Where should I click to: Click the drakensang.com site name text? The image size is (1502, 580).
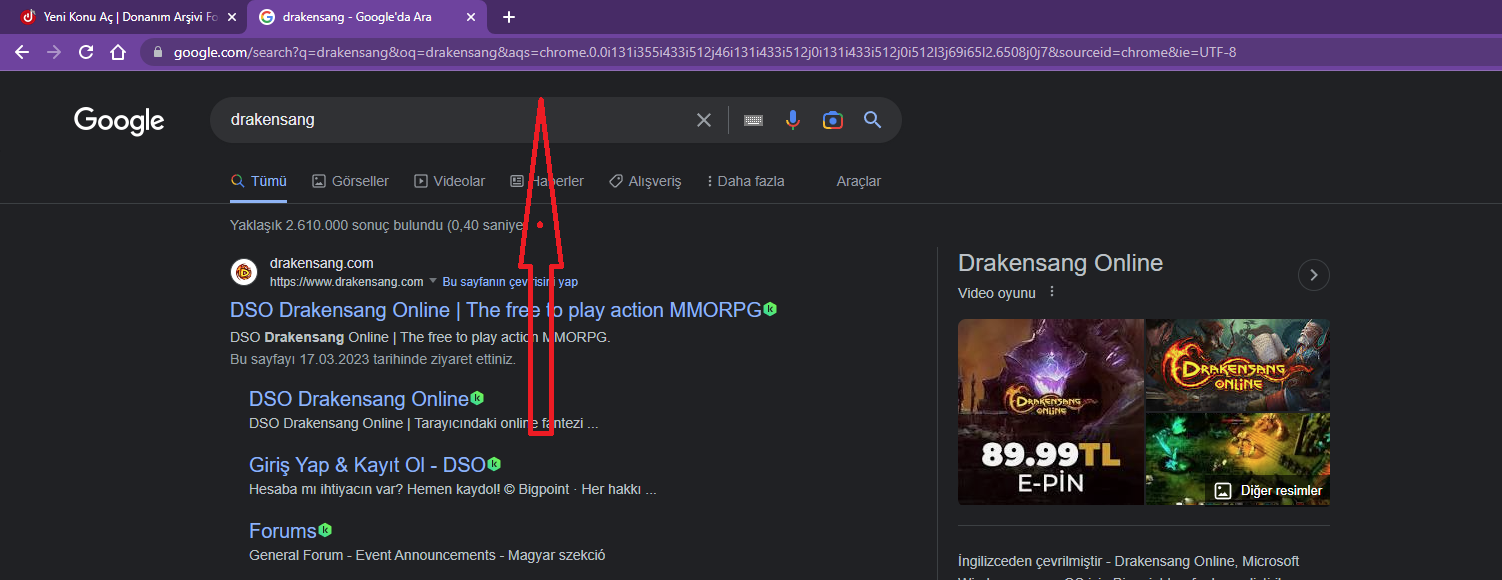click(321, 263)
